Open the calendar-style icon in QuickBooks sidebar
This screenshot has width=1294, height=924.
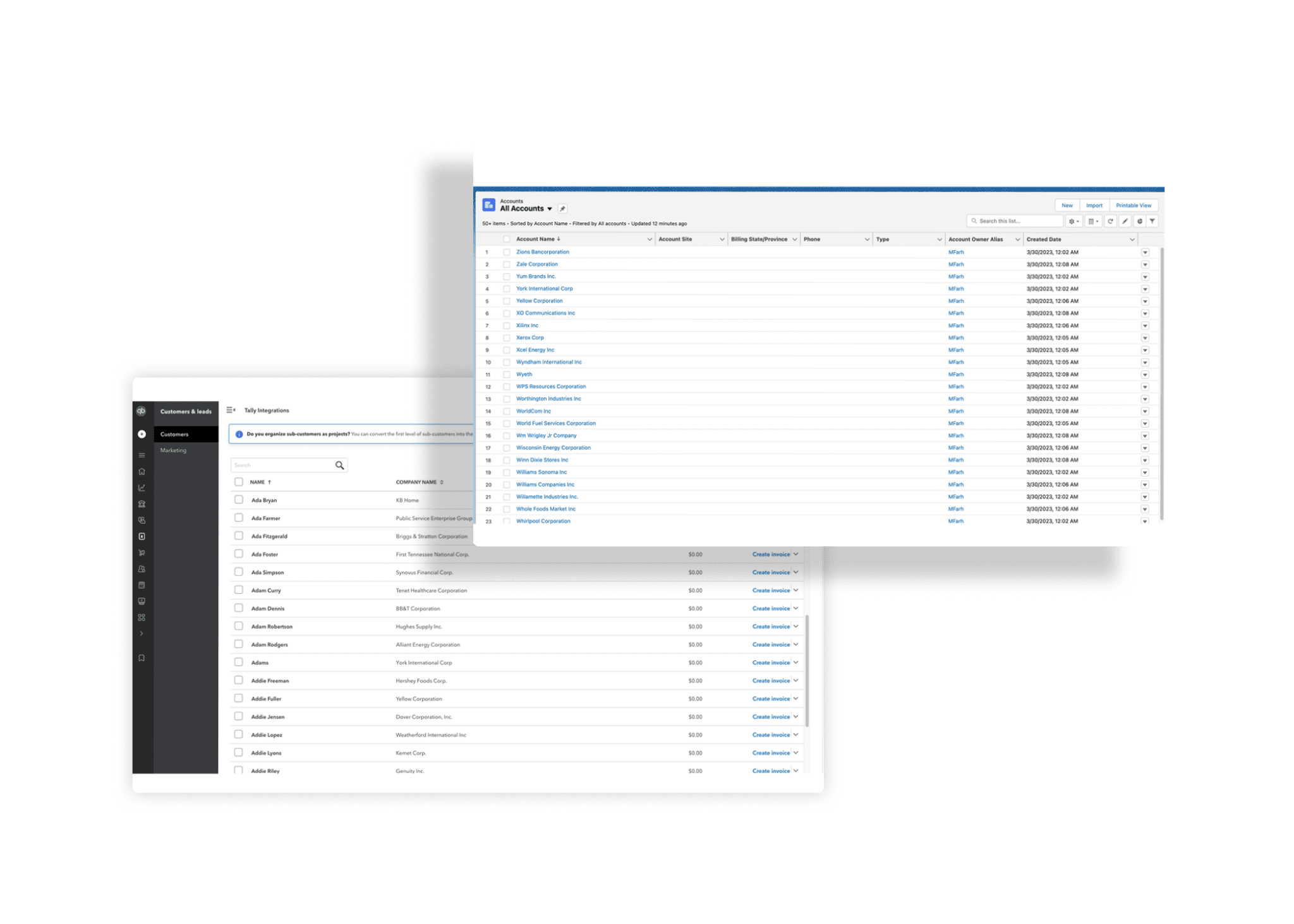point(142,585)
